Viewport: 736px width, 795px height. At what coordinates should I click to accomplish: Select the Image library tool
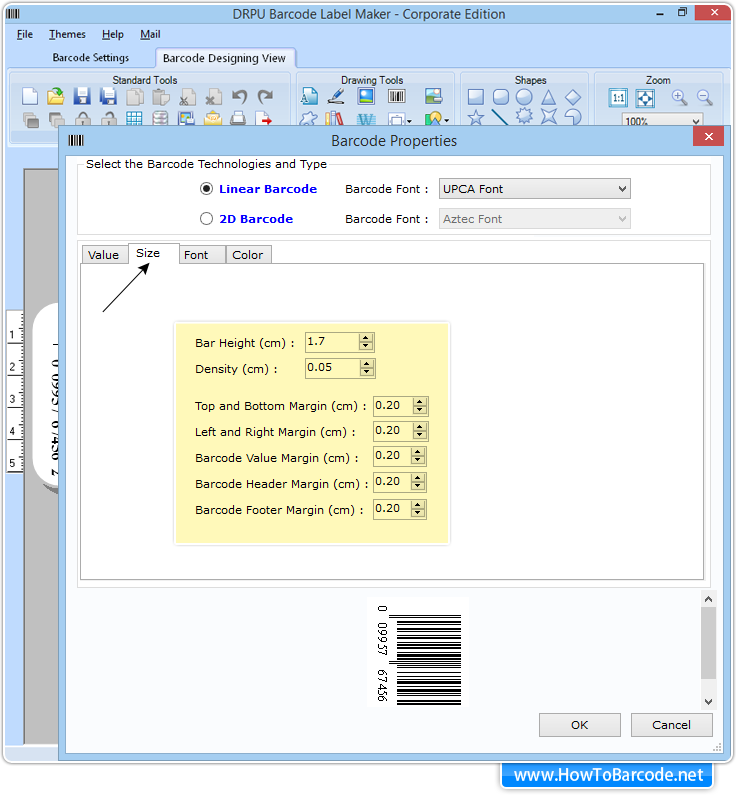(x=433, y=96)
